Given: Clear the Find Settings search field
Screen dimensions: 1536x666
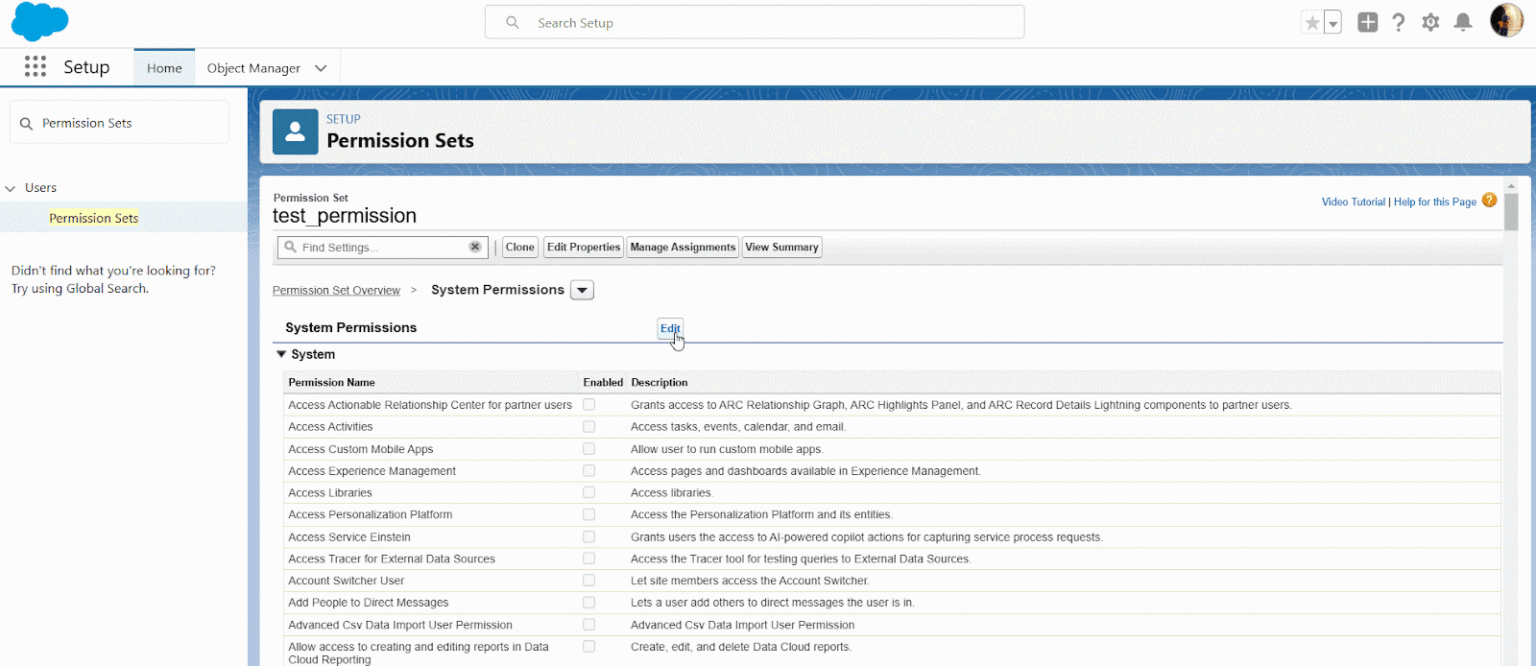Looking at the screenshot, I should point(475,247).
